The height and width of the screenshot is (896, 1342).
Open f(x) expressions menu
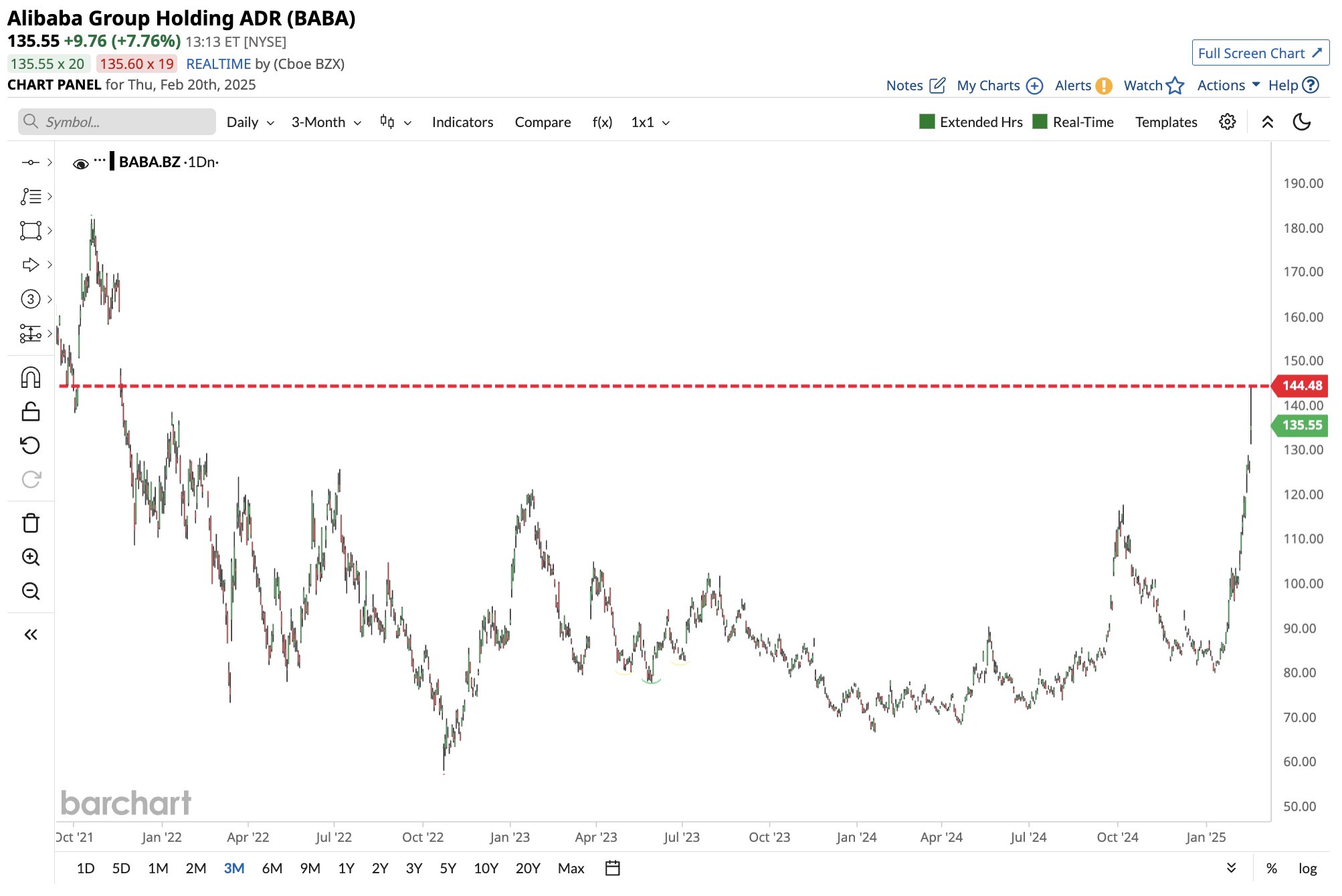(602, 122)
